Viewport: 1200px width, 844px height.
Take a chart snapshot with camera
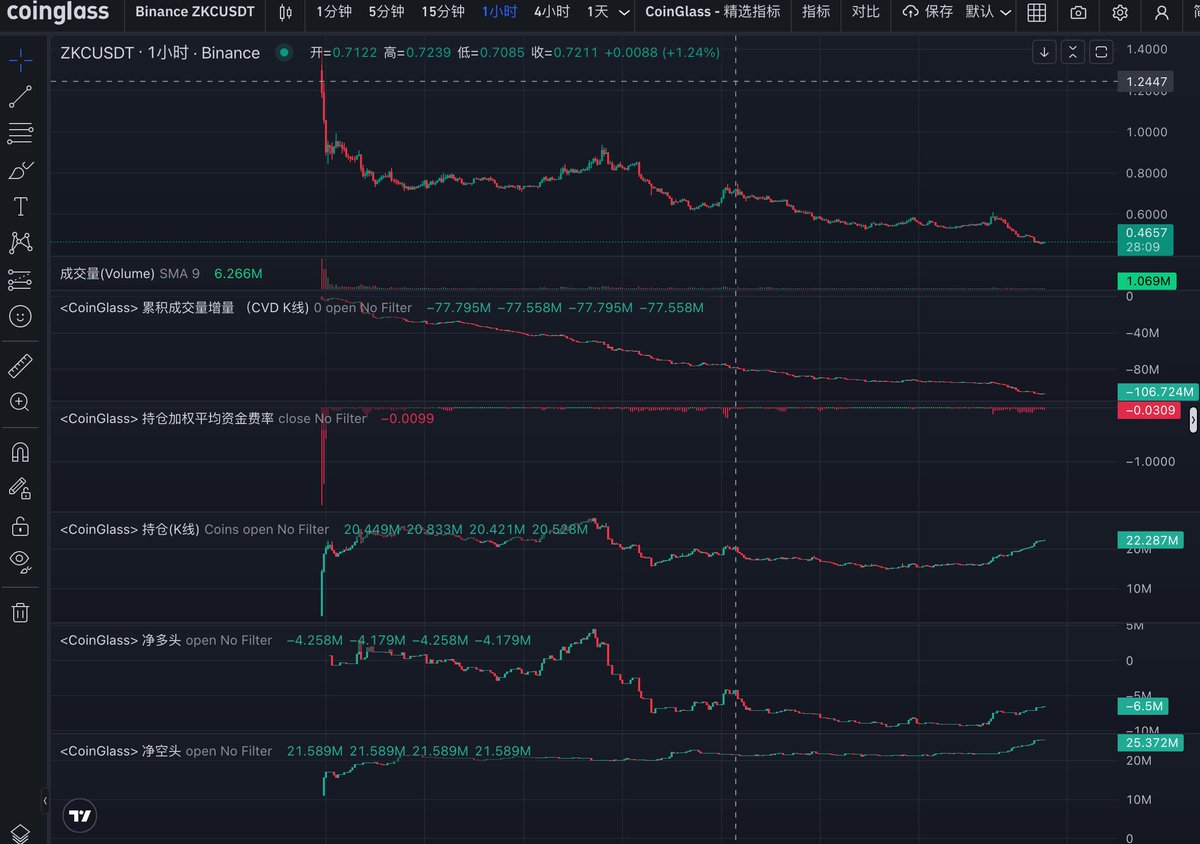click(x=1078, y=12)
